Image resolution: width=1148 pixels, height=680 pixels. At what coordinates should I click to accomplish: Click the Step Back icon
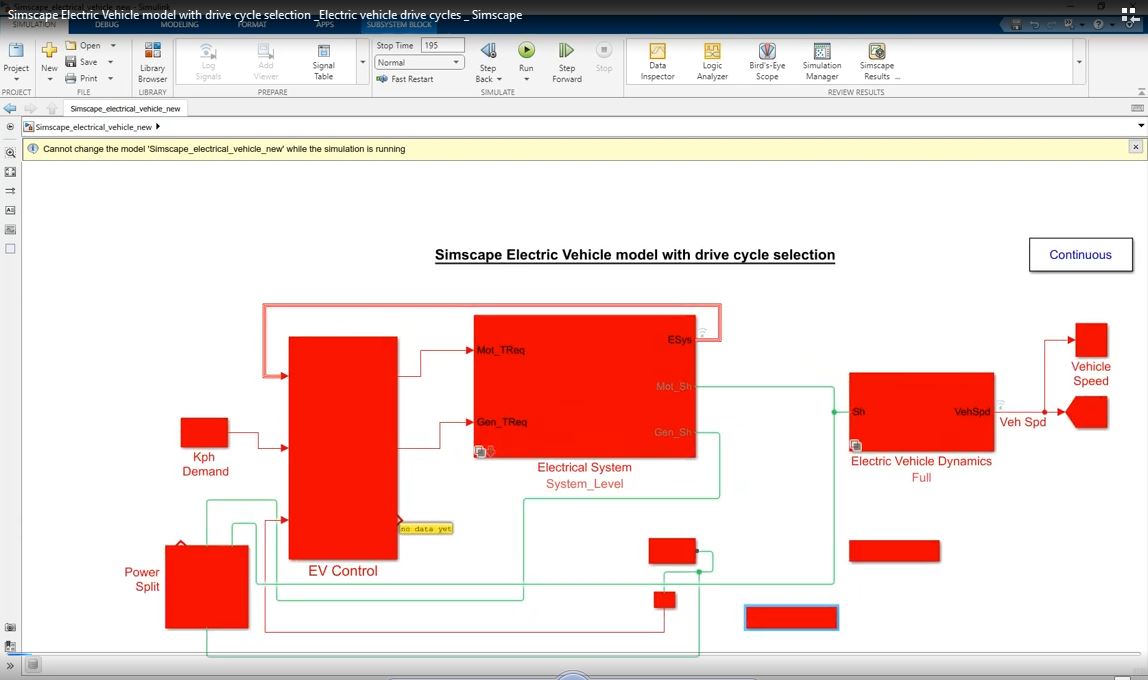coord(488,51)
